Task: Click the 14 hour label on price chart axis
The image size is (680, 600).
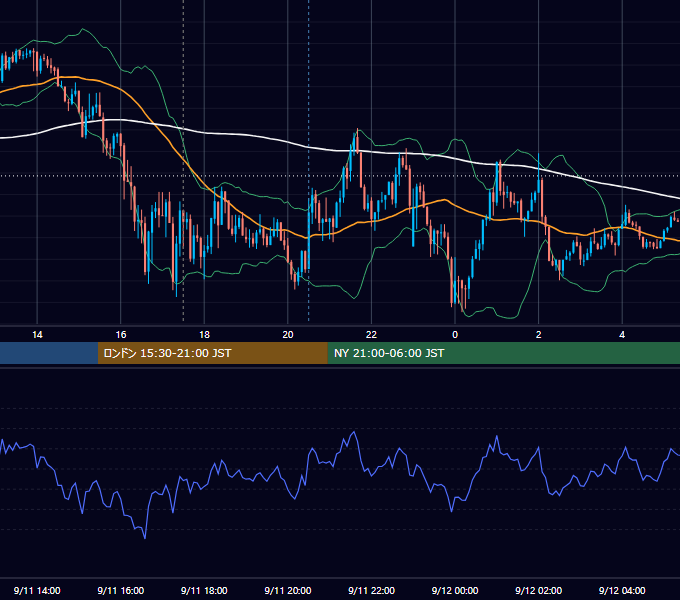Action: click(x=37, y=335)
